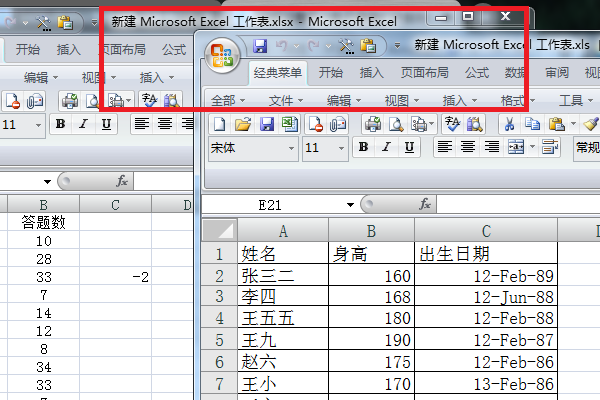Run spelling check in front window
The image size is (600, 400).
click(x=452, y=123)
